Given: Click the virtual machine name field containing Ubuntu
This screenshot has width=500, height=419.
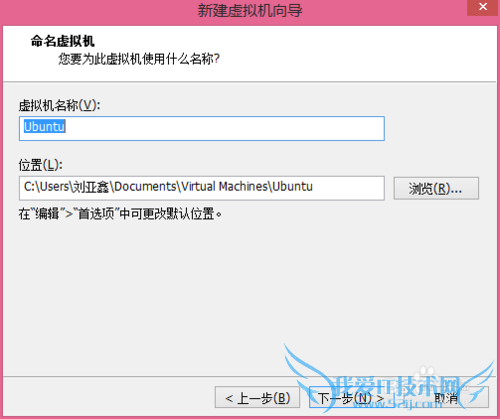Looking at the screenshot, I should tap(202, 128).
